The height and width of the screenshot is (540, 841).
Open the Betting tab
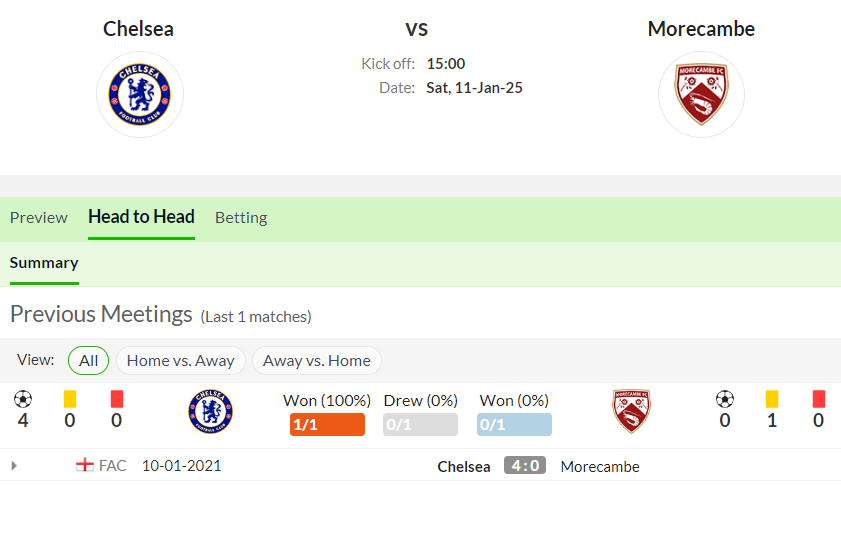241,218
